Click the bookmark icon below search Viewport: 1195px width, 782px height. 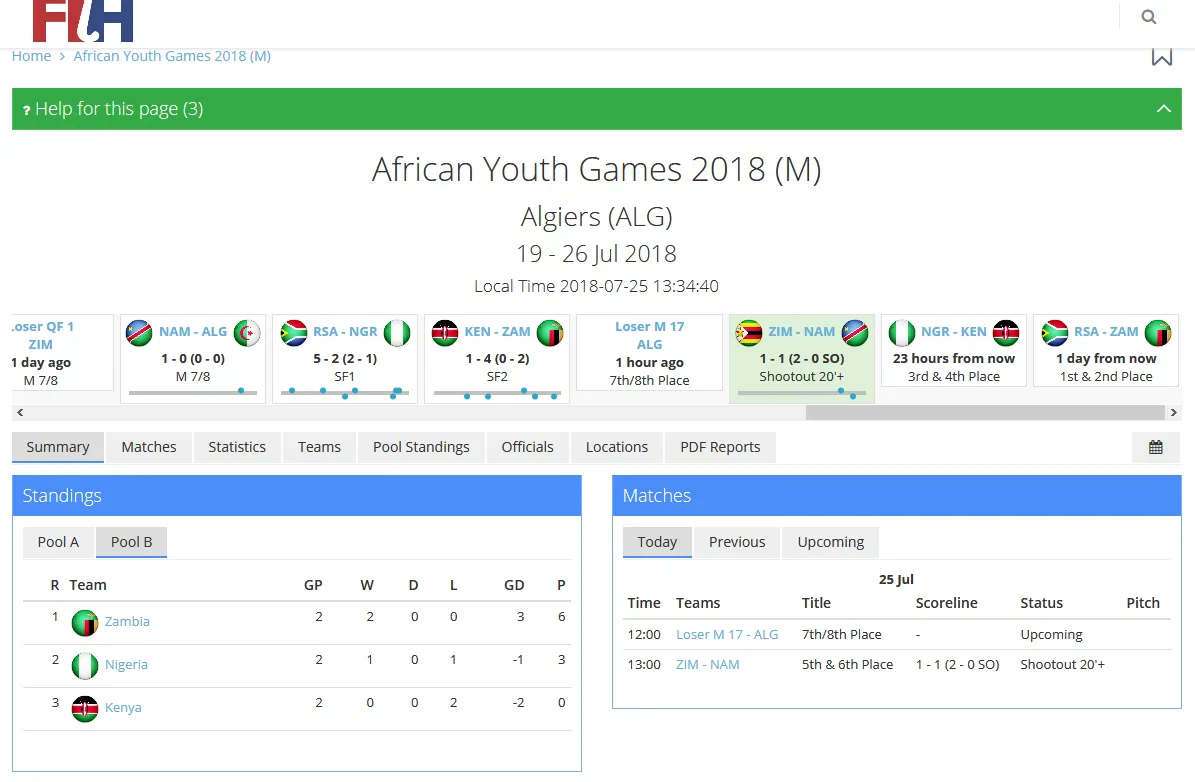pos(1162,56)
